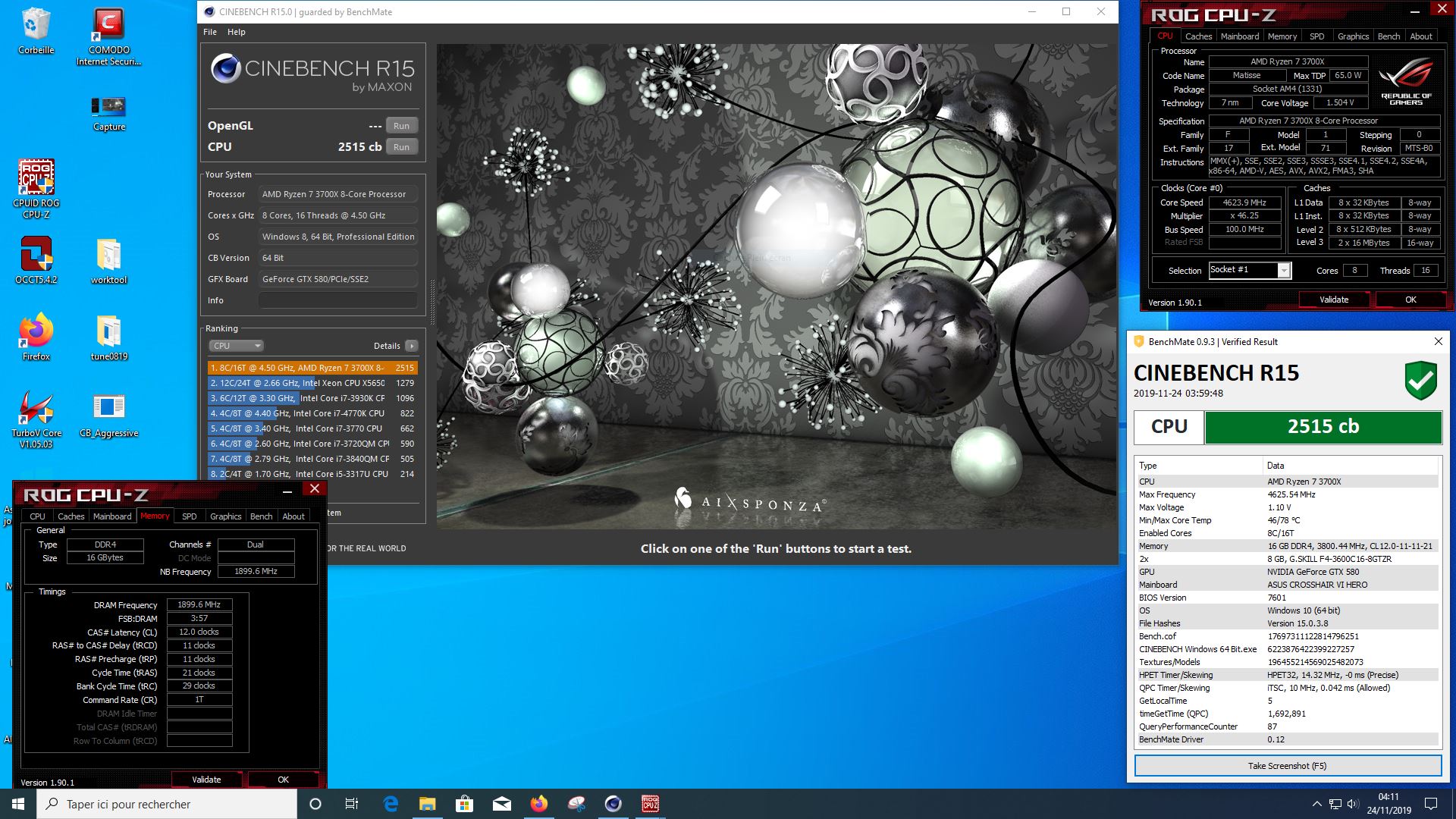The height and width of the screenshot is (819, 1456).
Task: Open Graphics tab in bottom-left CPU-Z
Action: coord(225,516)
